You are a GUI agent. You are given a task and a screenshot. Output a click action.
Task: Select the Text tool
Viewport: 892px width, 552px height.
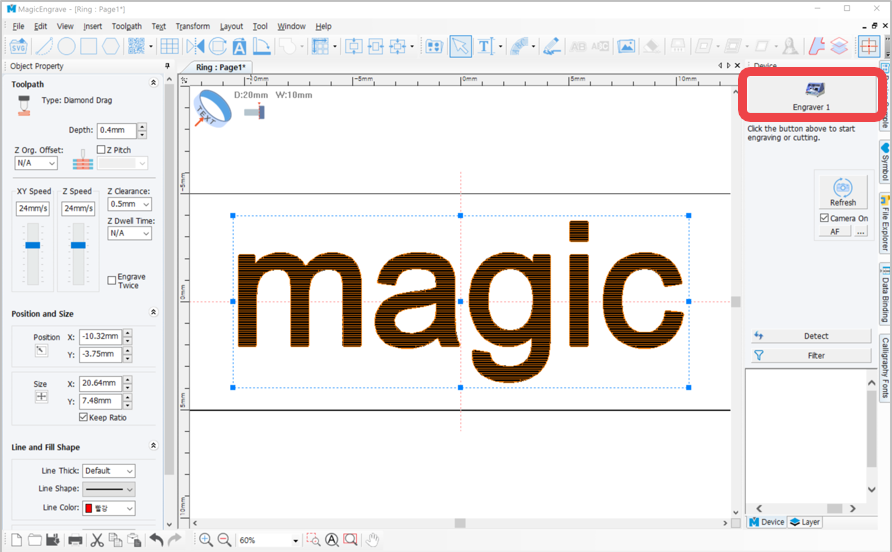pyautogui.click(x=485, y=47)
